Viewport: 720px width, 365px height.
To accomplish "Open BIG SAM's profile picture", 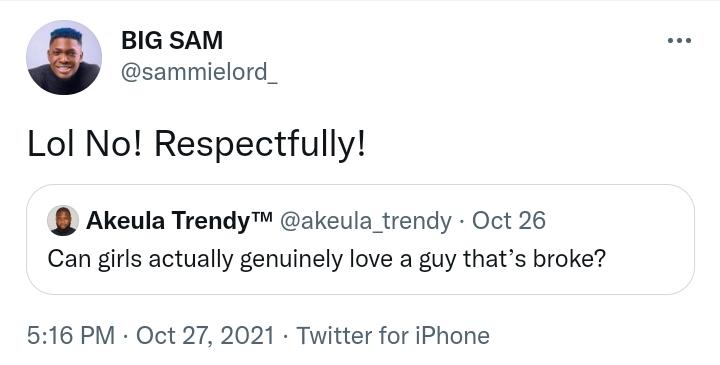I will [64, 57].
